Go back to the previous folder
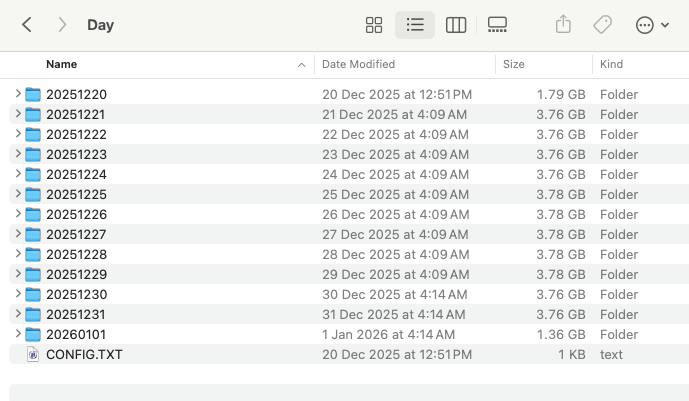689x401 pixels. tap(27, 25)
